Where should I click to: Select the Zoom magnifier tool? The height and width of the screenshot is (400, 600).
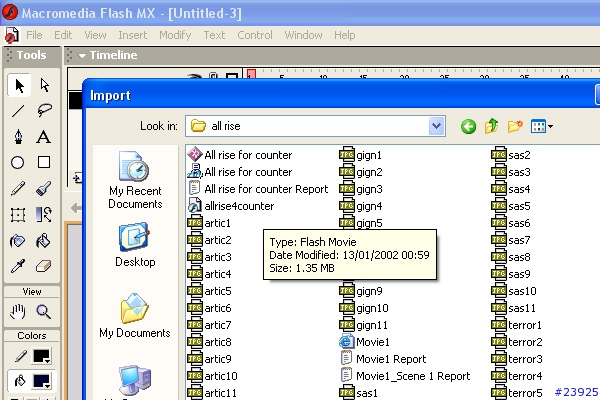44,312
